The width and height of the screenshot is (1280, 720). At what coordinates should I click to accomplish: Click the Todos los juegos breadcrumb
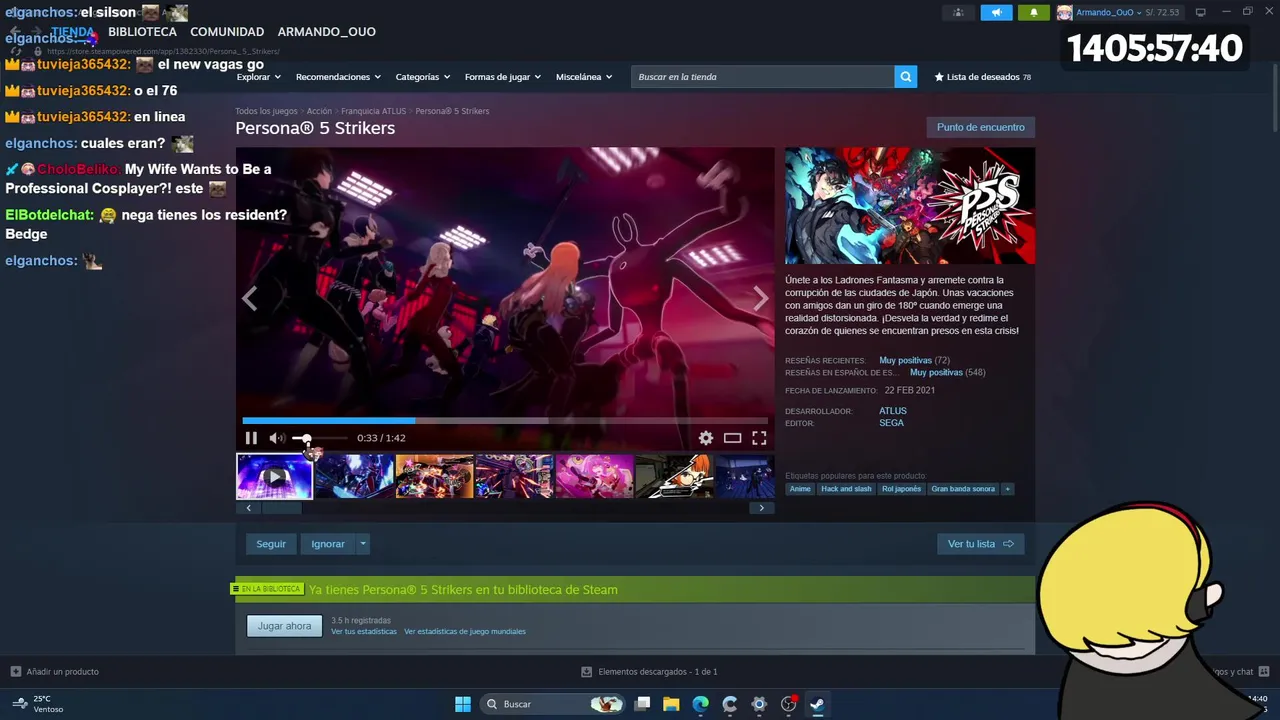point(267,111)
